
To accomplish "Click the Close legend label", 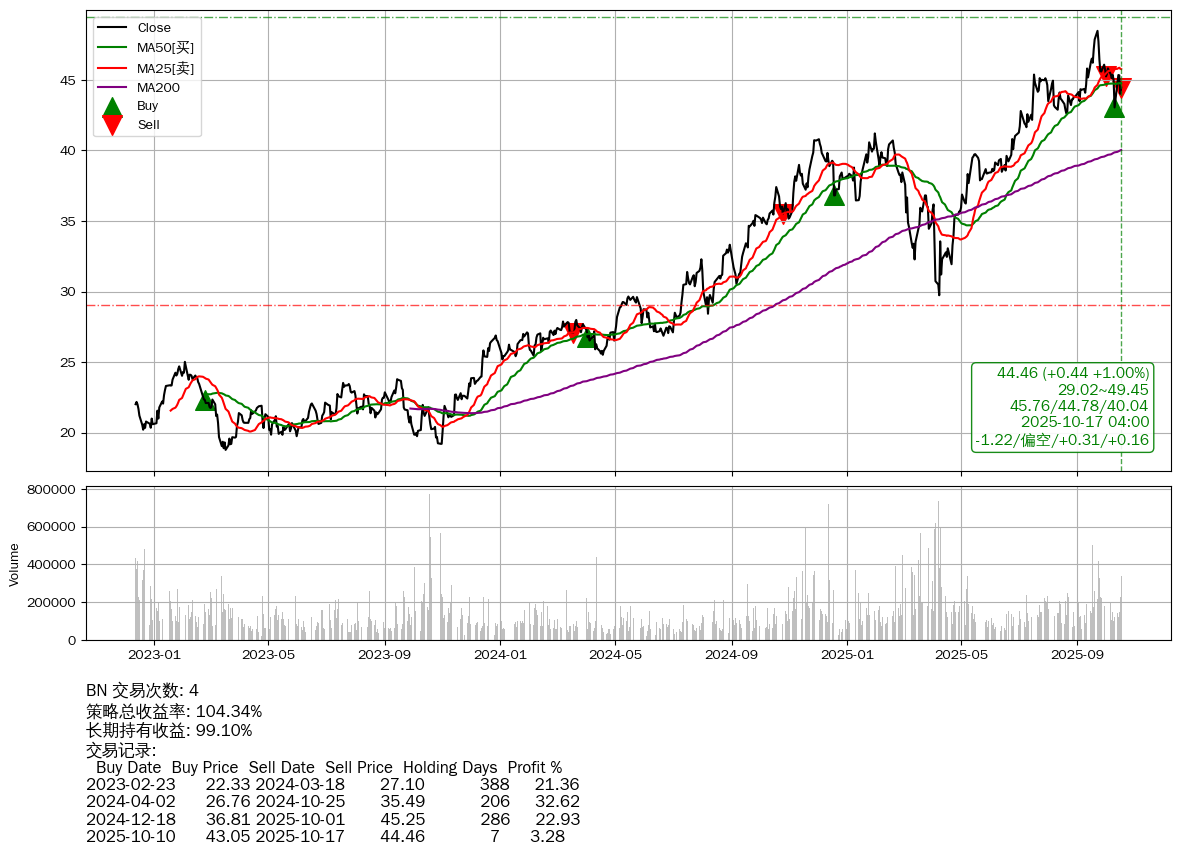I will coord(154,27).
